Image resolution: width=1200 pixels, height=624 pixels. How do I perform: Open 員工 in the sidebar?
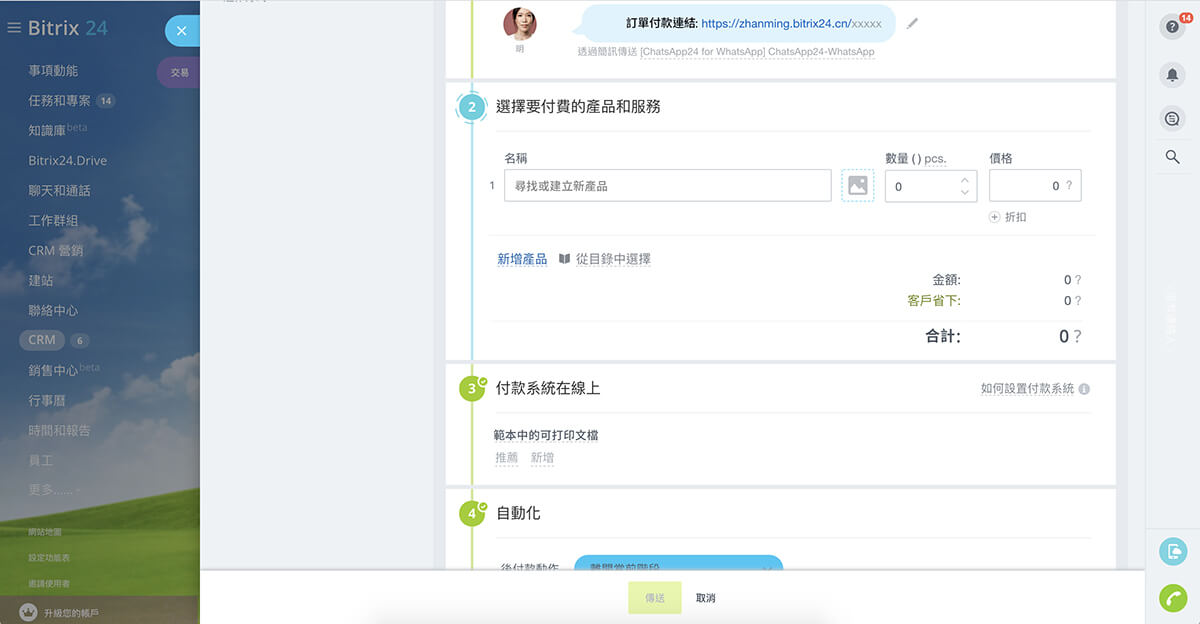click(x=41, y=460)
